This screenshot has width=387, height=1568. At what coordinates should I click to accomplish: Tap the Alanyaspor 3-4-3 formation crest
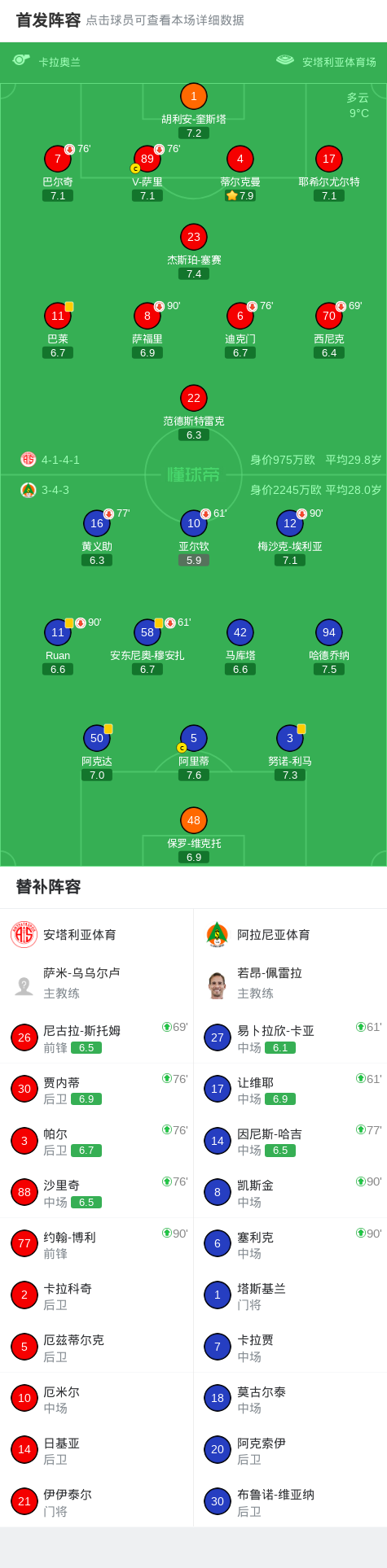pyautogui.click(x=29, y=490)
